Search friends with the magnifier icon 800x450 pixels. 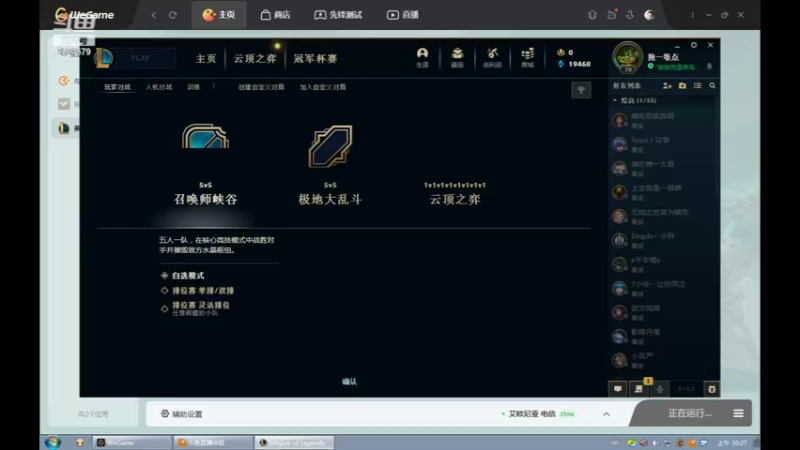pyautogui.click(x=712, y=86)
